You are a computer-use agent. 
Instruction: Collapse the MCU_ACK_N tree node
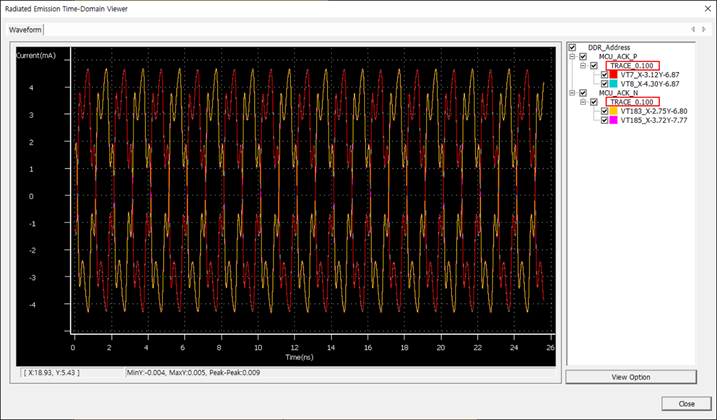(x=573, y=93)
